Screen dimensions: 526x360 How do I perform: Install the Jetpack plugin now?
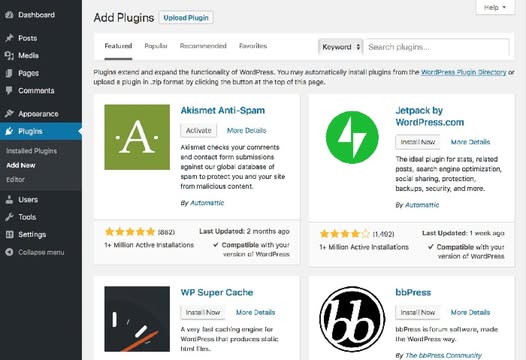pos(418,142)
